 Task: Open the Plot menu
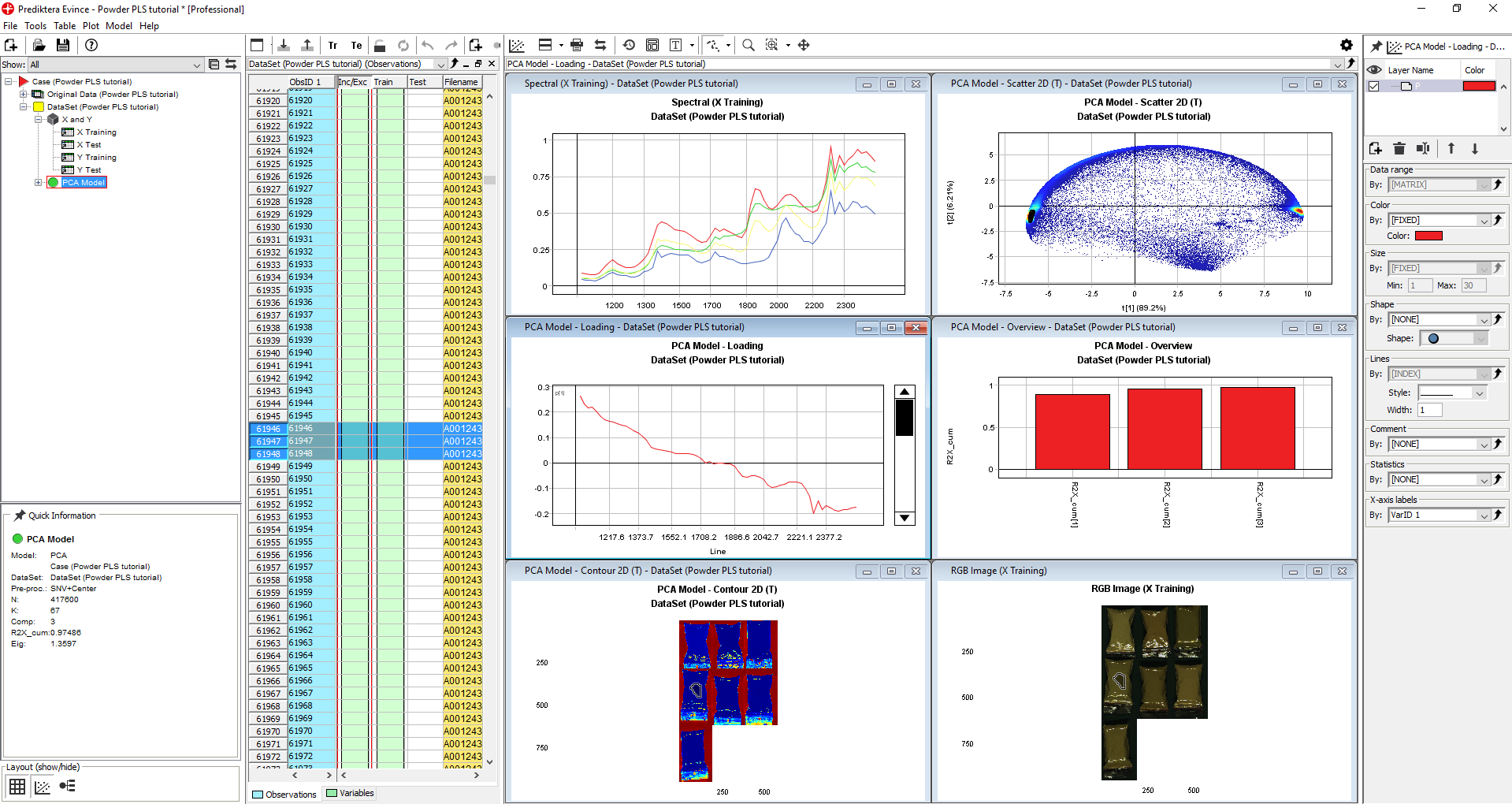91,26
